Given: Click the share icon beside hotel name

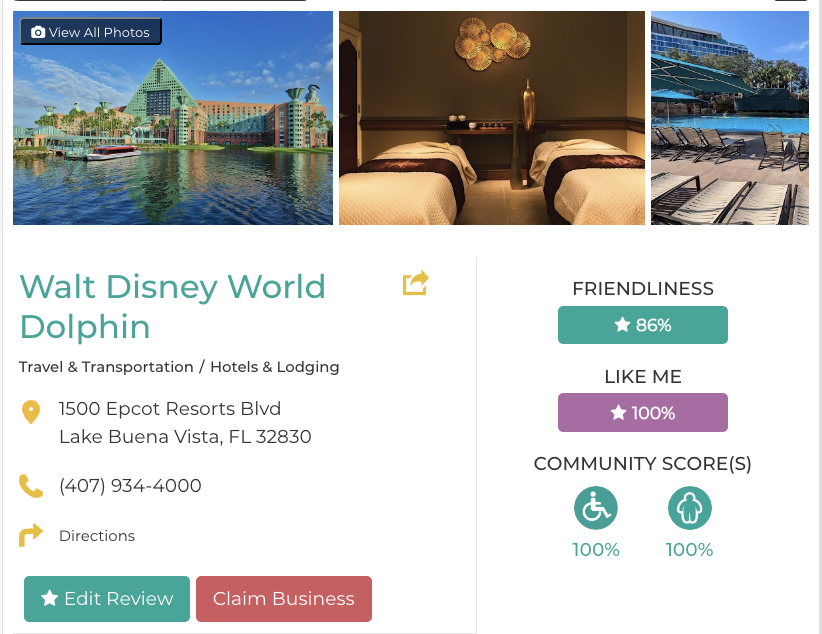Looking at the screenshot, I should 415,284.
